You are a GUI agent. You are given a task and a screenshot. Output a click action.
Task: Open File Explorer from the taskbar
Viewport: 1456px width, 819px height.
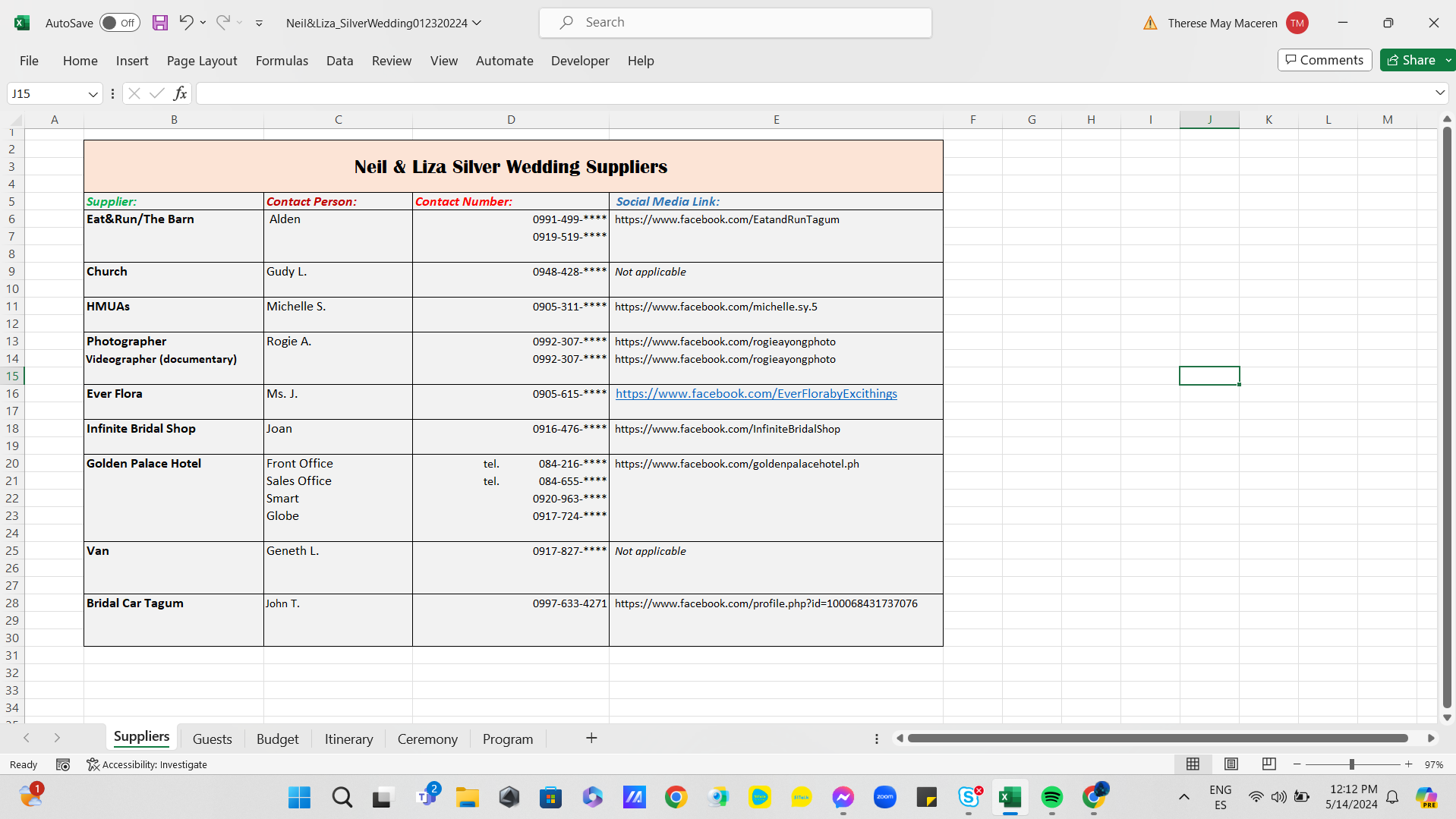468,797
